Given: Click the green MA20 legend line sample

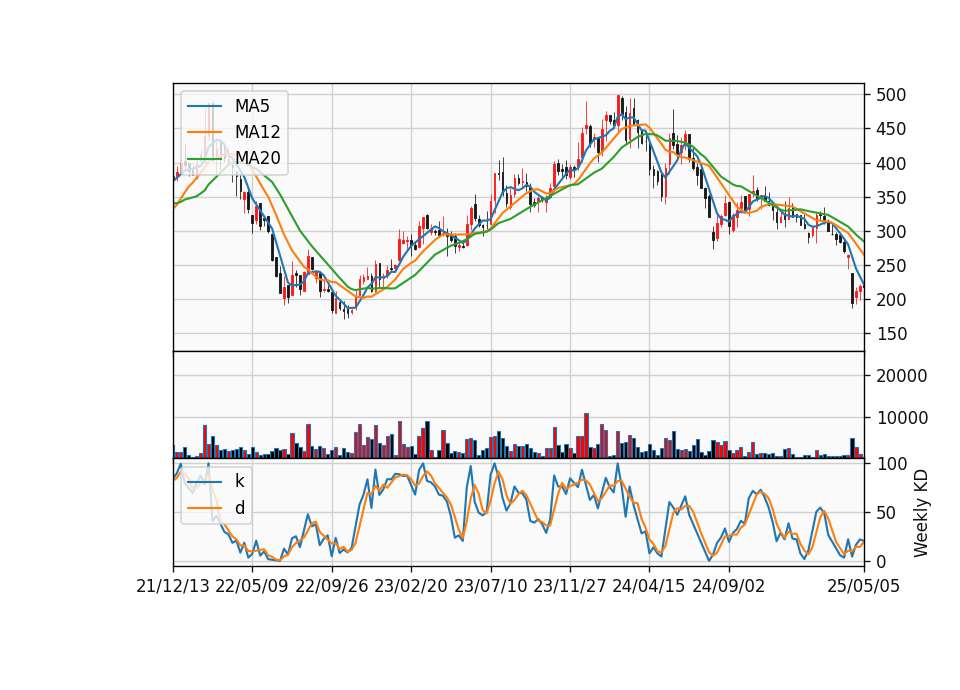Looking at the screenshot, I should pos(204,158).
